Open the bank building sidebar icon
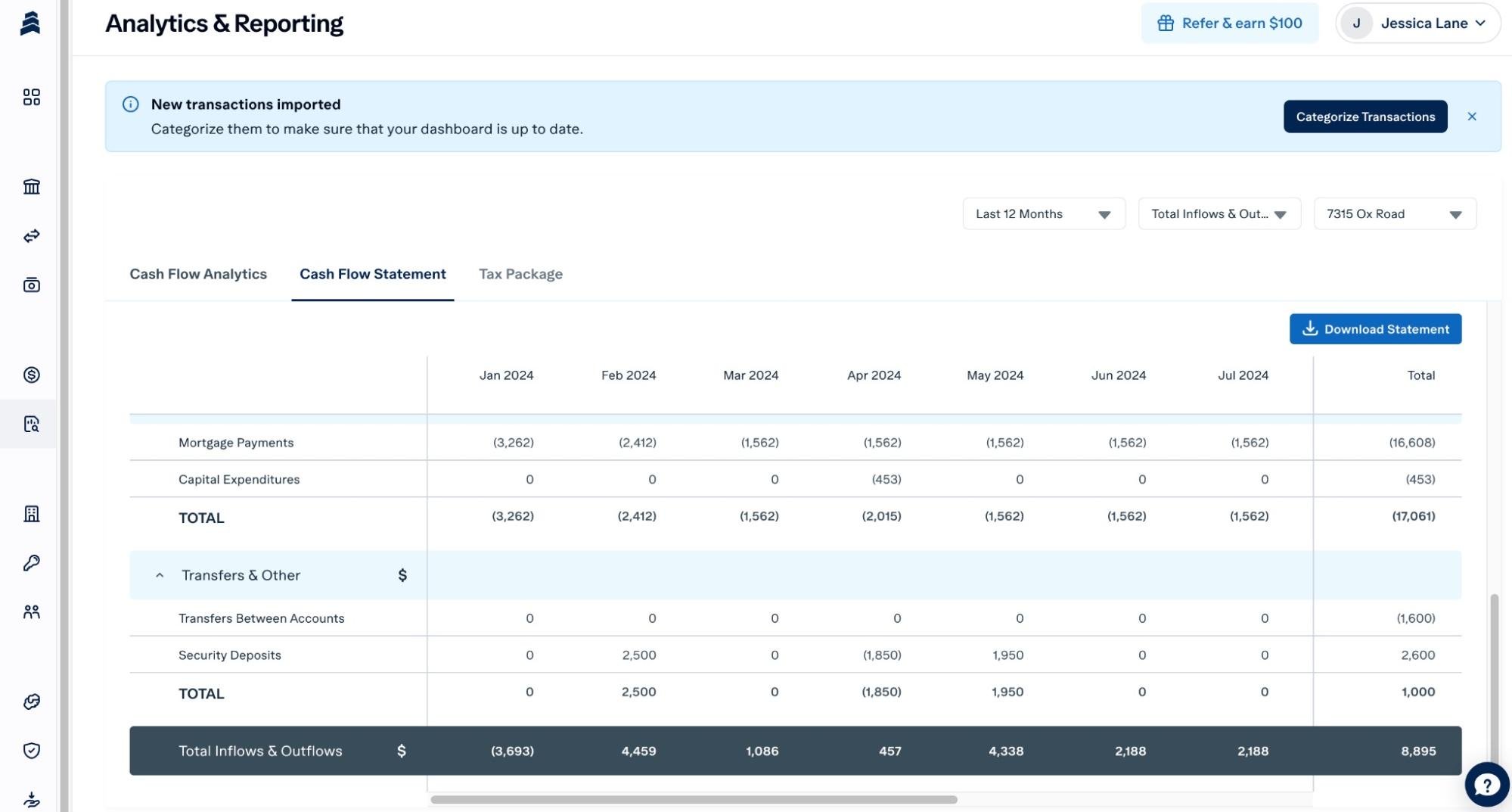Image resolution: width=1512 pixels, height=812 pixels. 31,186
